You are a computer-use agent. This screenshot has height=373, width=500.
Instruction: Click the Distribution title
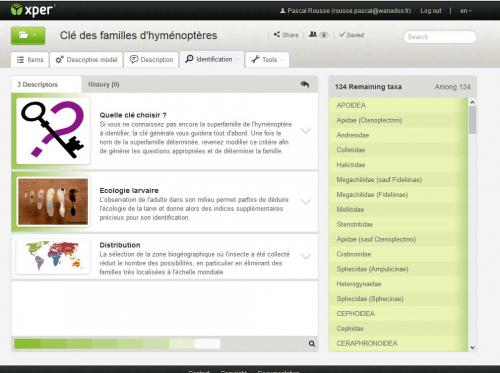pos(120,245)
